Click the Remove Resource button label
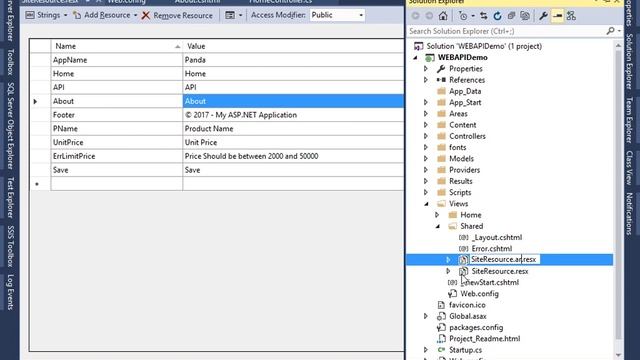 click(183, 16)
